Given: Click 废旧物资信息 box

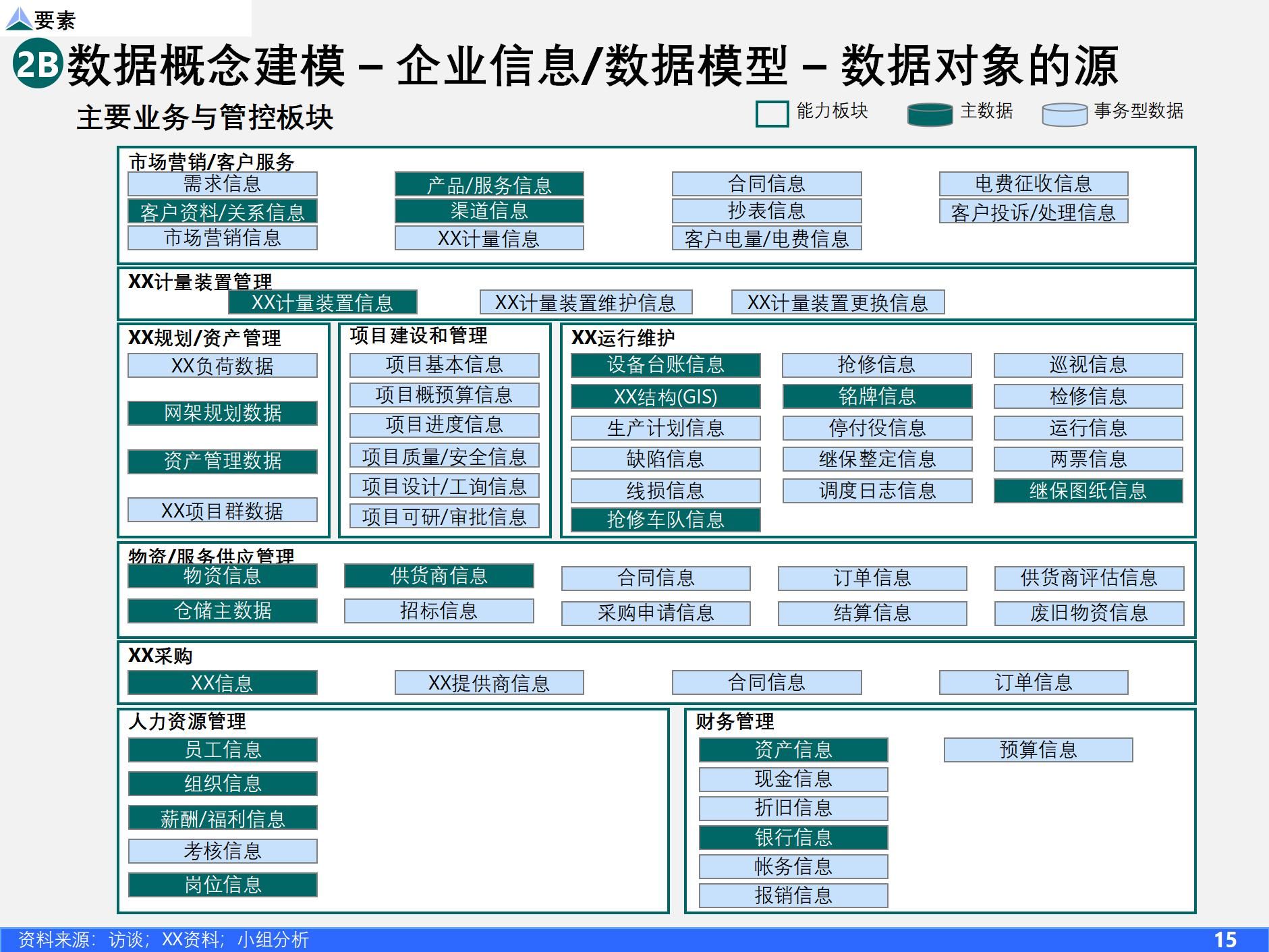Looking at the screenshot, I should 1090,613.
